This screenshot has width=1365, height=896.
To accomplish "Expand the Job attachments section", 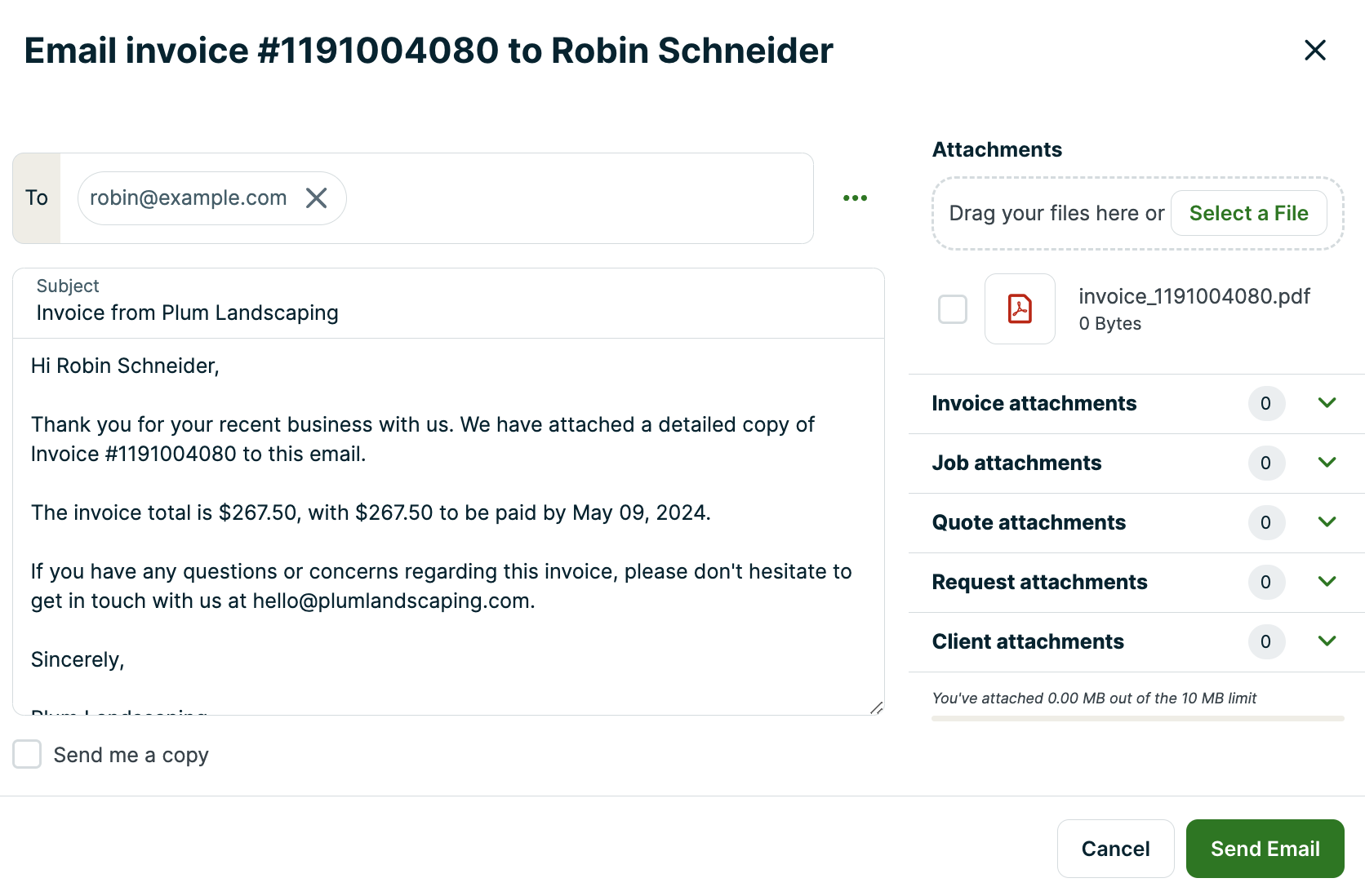I will click(1327, 463).
